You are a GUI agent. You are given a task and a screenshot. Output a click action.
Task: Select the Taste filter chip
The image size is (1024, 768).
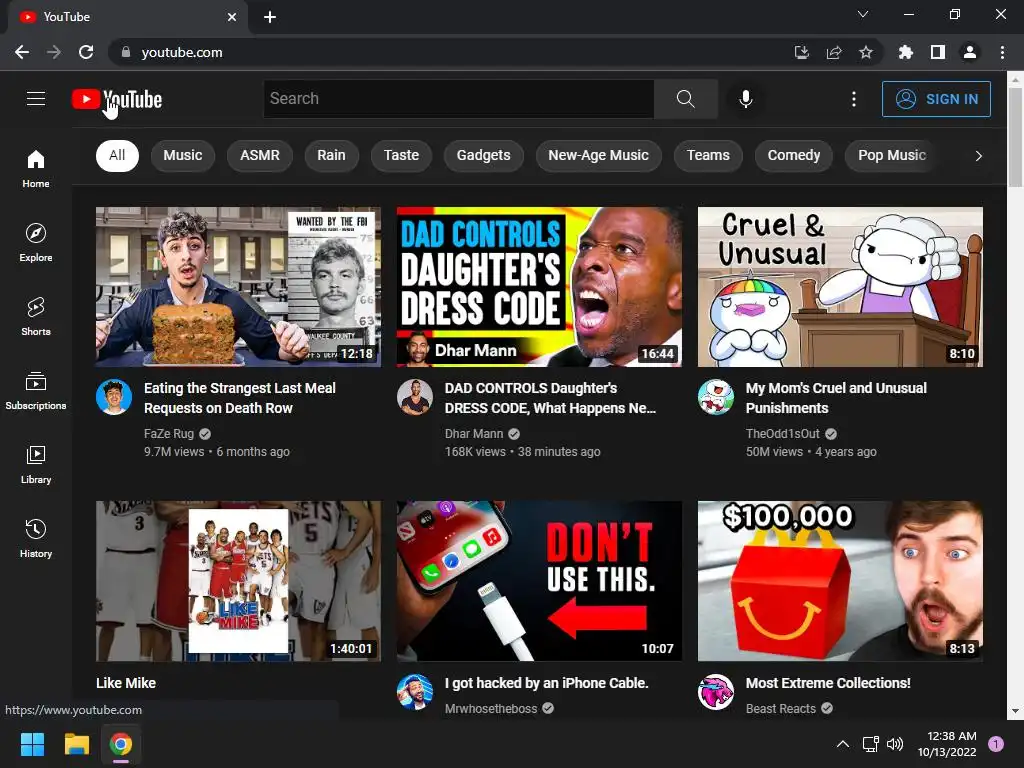tap(401, 155)
